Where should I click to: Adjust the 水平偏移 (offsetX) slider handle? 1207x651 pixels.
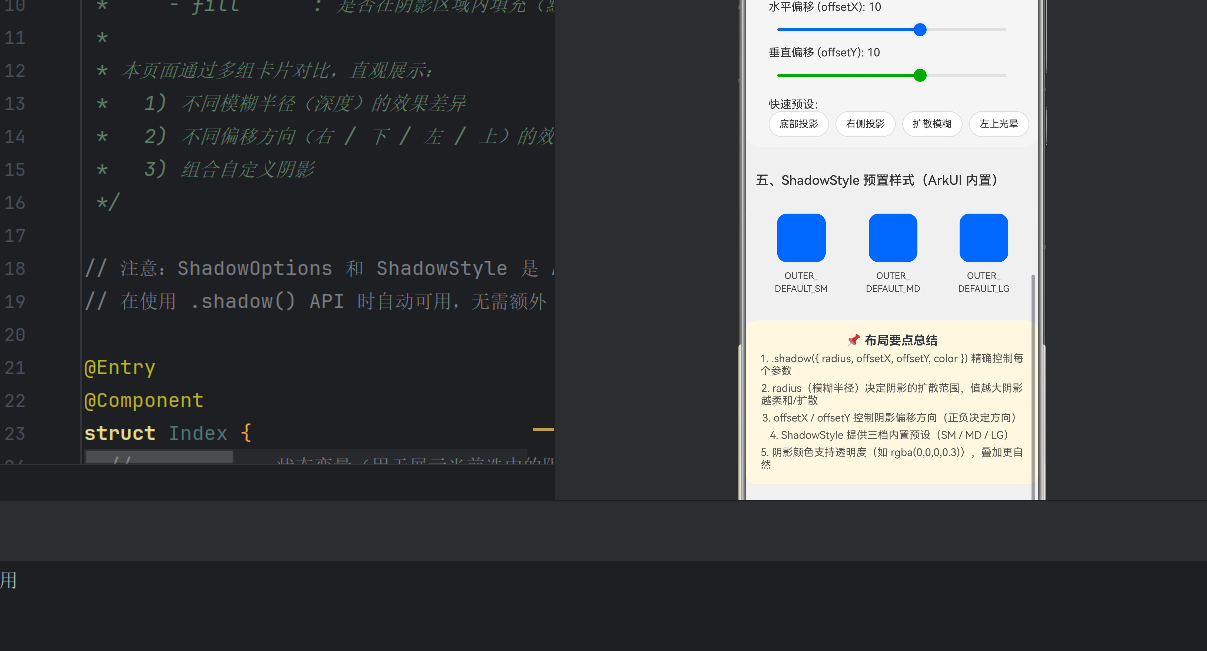[x=920, y=30]
